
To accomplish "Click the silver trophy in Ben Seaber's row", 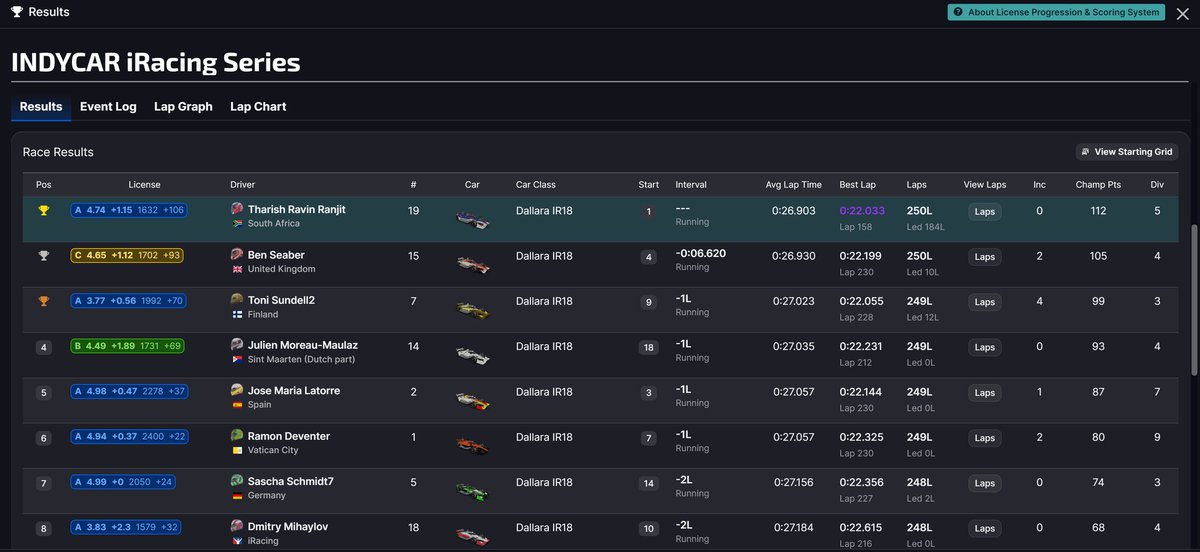I will (x=43, y=256).
